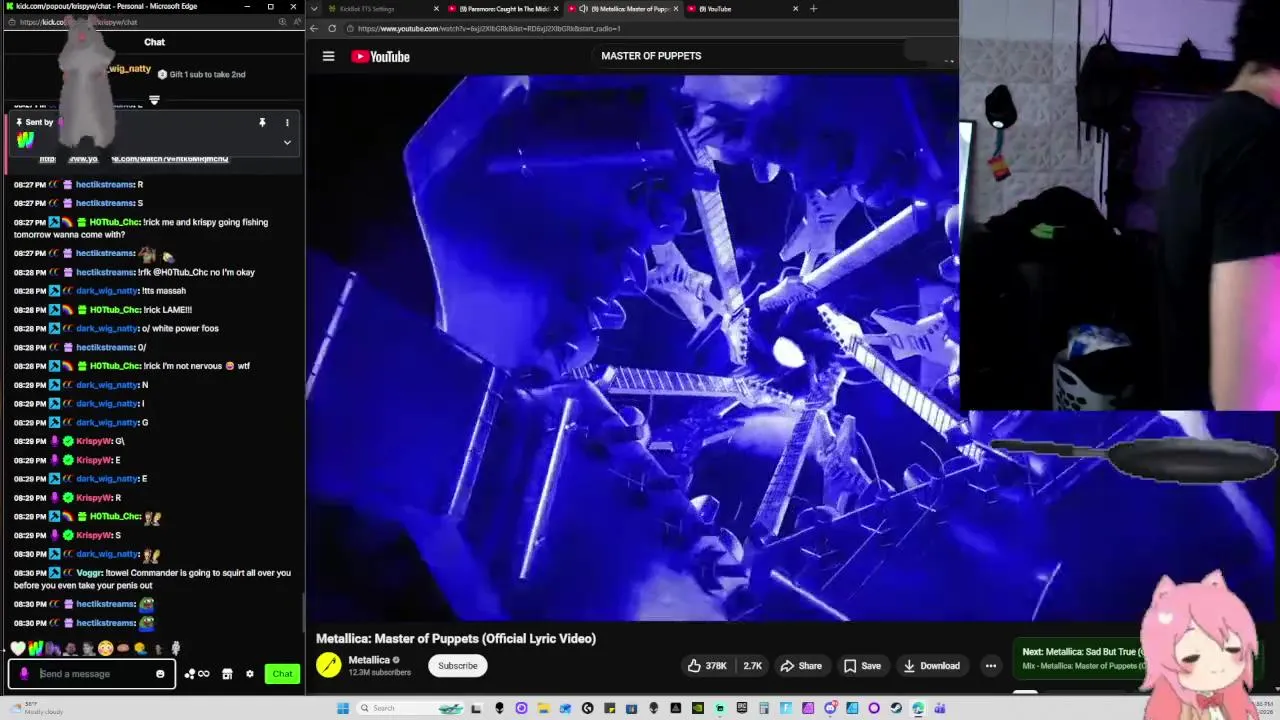Go back in the YouTube browser
This screenshot has width=1280, height=720.
coord(314,28)
